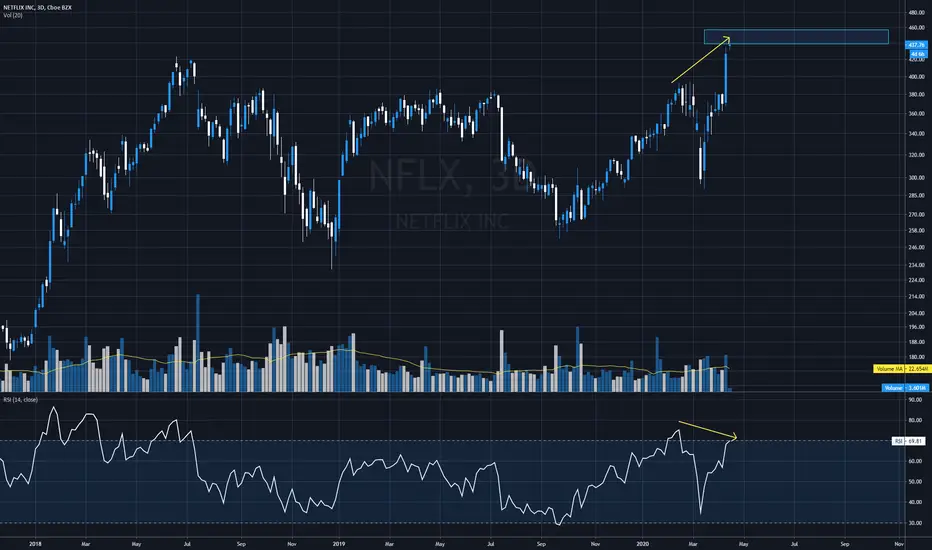Select the yellow Volume MA 22.654M label
The width and height of the screenshot is (932, 550).
pos(900,369)
